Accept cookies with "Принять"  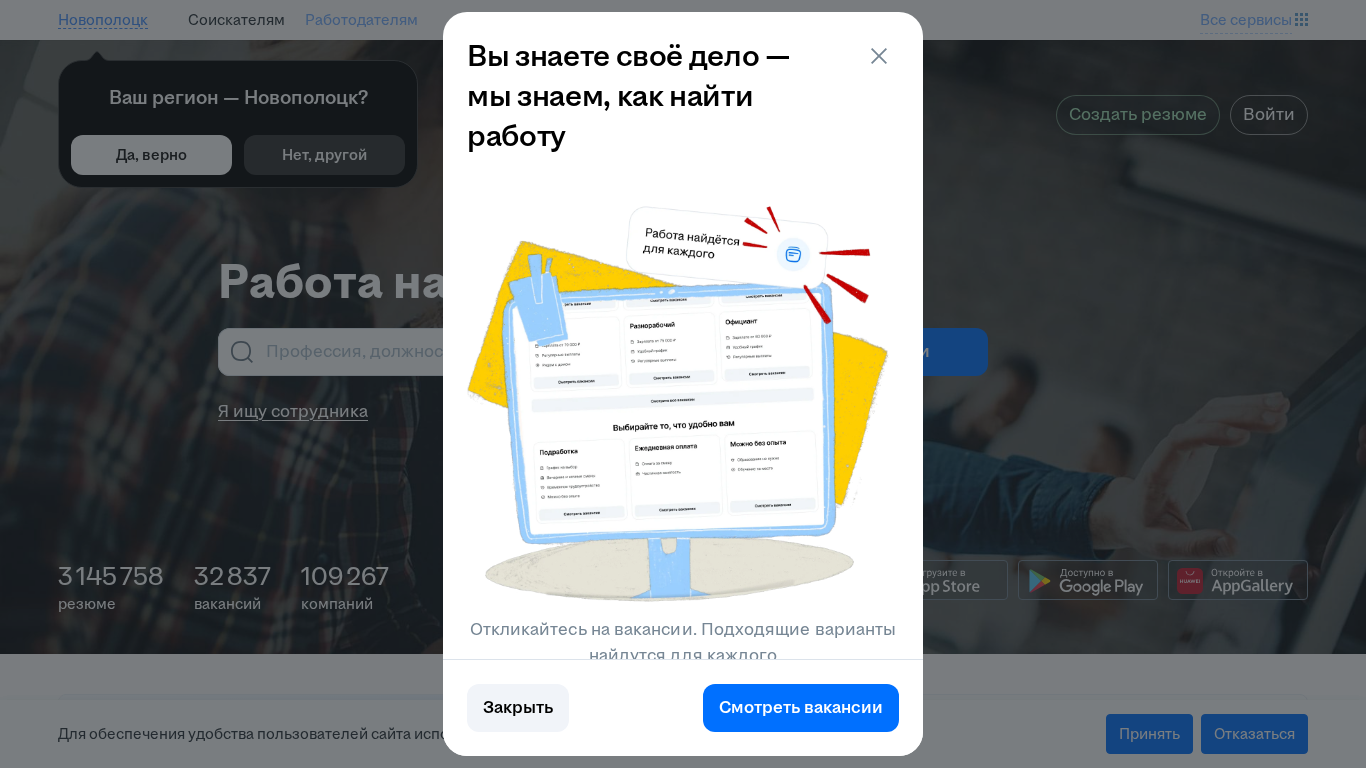click(x=1149, y=734)
